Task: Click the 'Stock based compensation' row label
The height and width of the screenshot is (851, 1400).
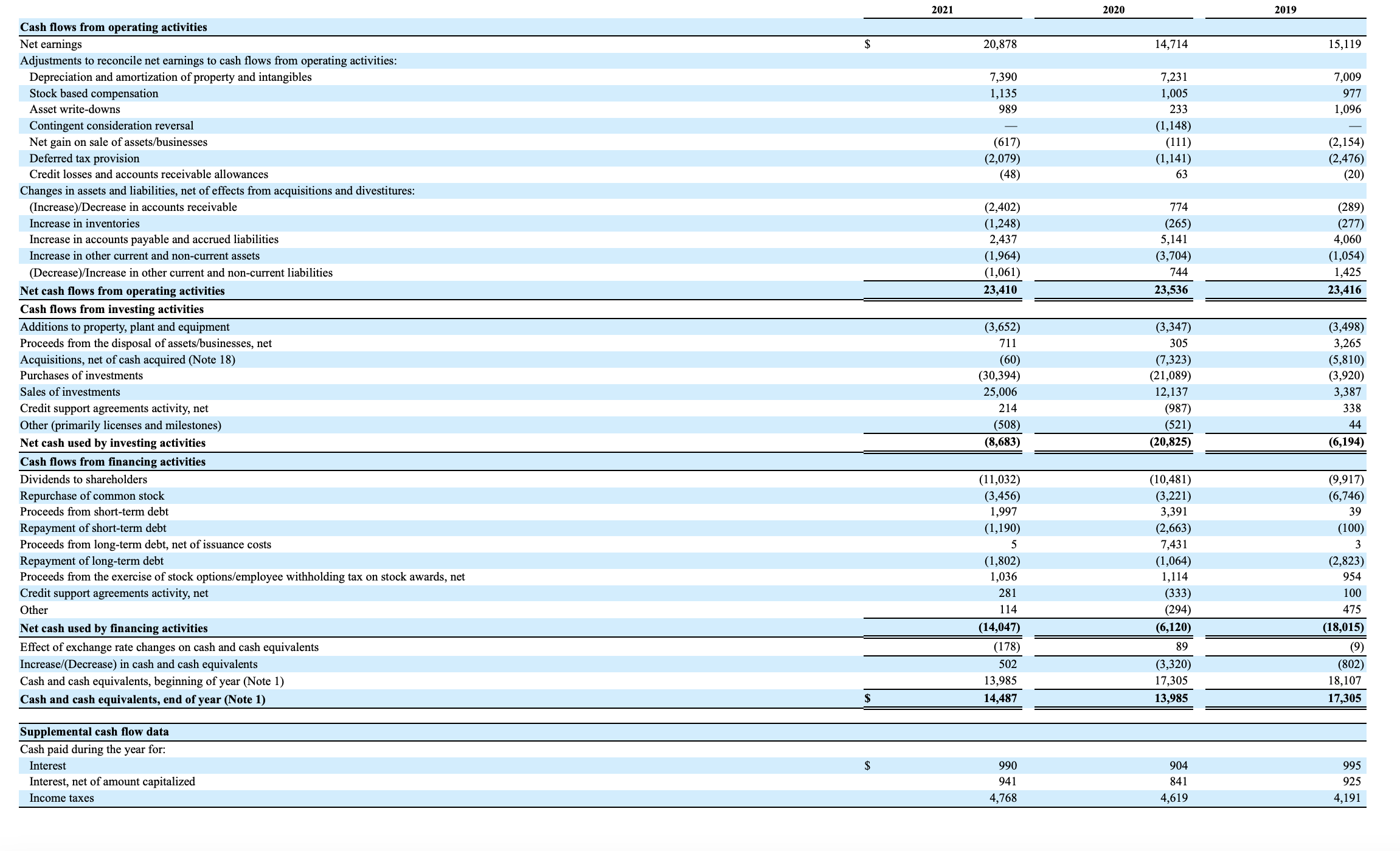Action: click(x=94, y=94)
